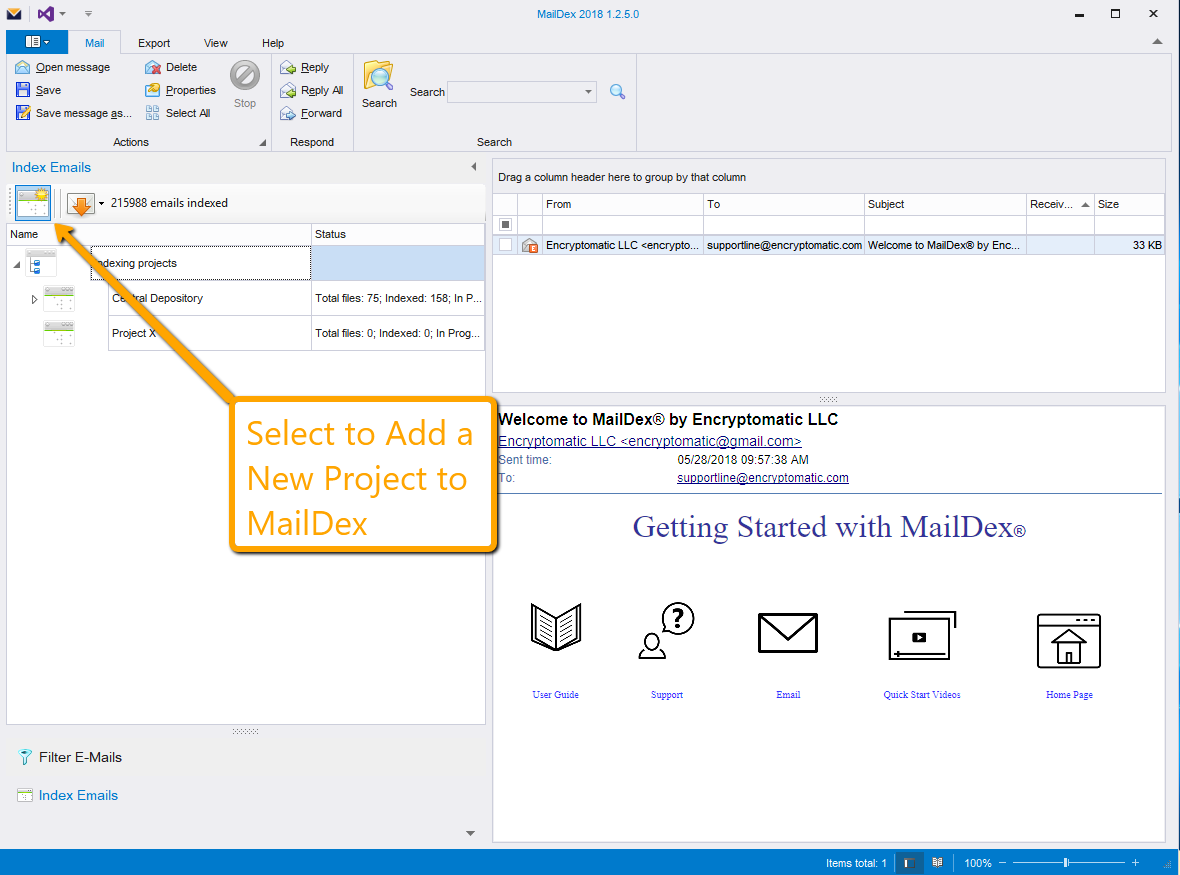Open the encryptomatic@gmail.com sender link
The height and width of the screenshot is (875, 1180).
tap(649, 441)
